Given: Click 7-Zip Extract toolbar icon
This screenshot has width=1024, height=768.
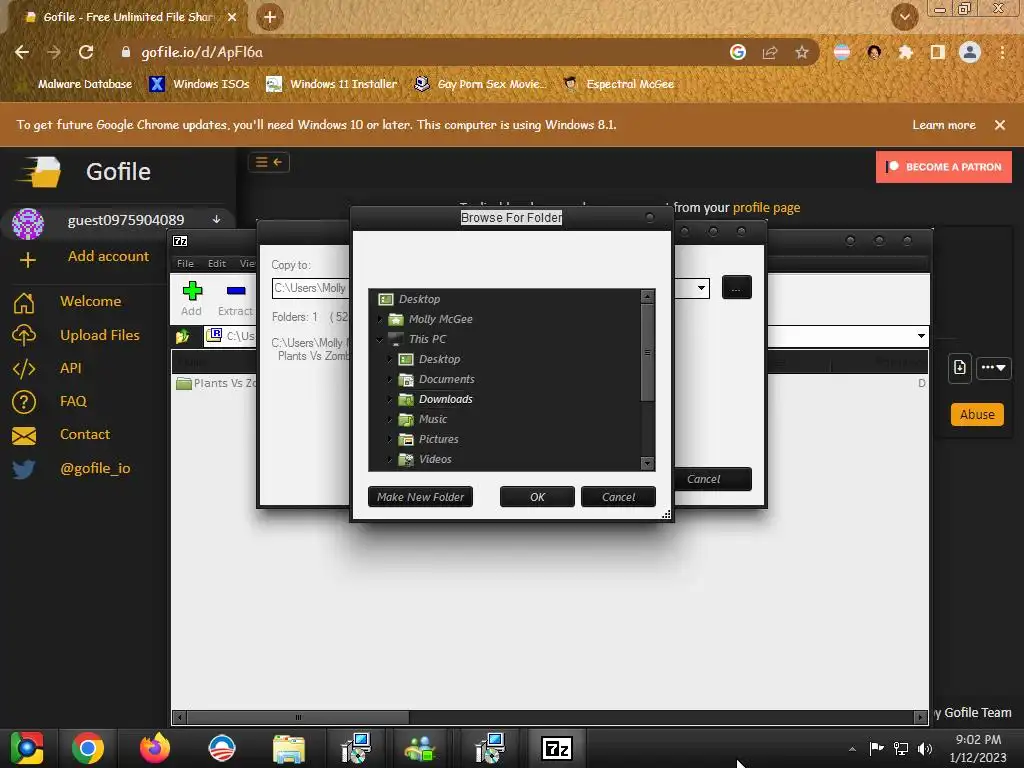Looking at the screenshot, I should (x=235, y=298).
